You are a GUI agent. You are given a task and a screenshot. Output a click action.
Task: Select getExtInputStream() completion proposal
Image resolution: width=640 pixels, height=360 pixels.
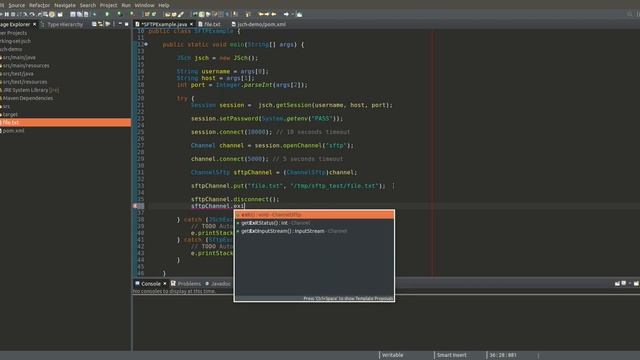click(x=314, y=231)
